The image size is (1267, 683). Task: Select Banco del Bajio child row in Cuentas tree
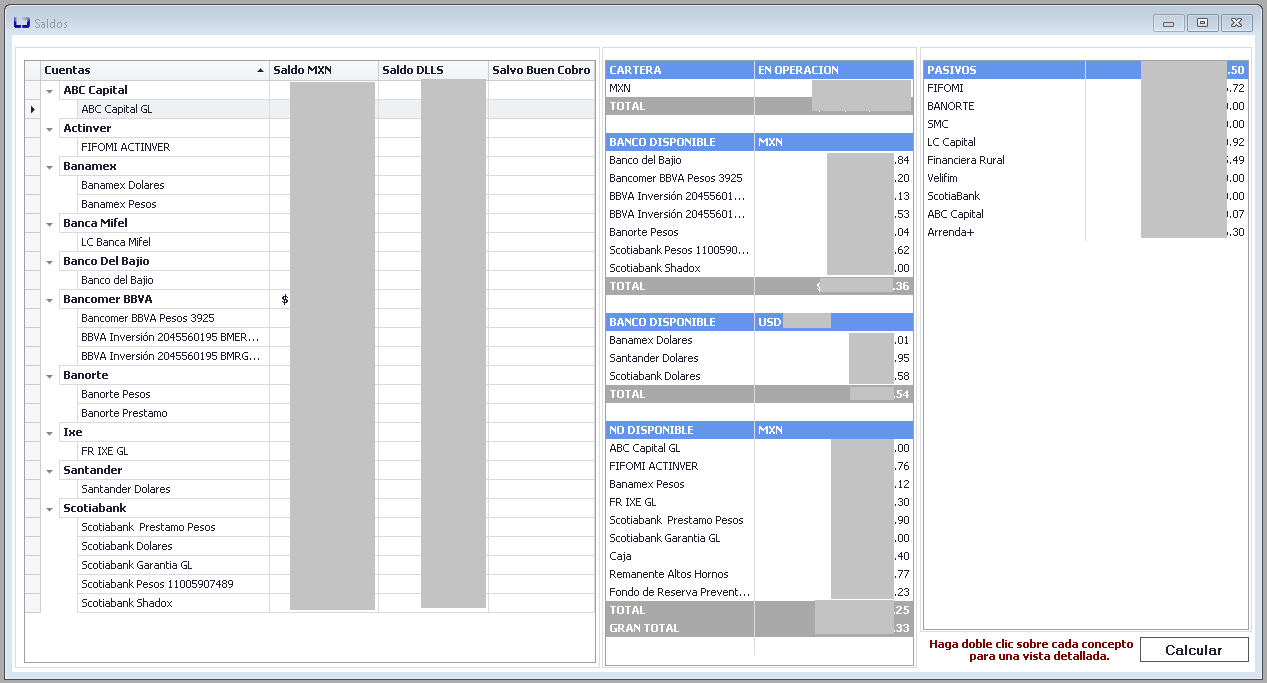[117, 280]
